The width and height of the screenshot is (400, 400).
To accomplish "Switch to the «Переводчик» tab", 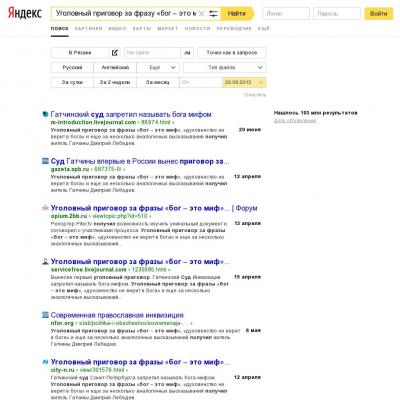I will click(234, 29).
